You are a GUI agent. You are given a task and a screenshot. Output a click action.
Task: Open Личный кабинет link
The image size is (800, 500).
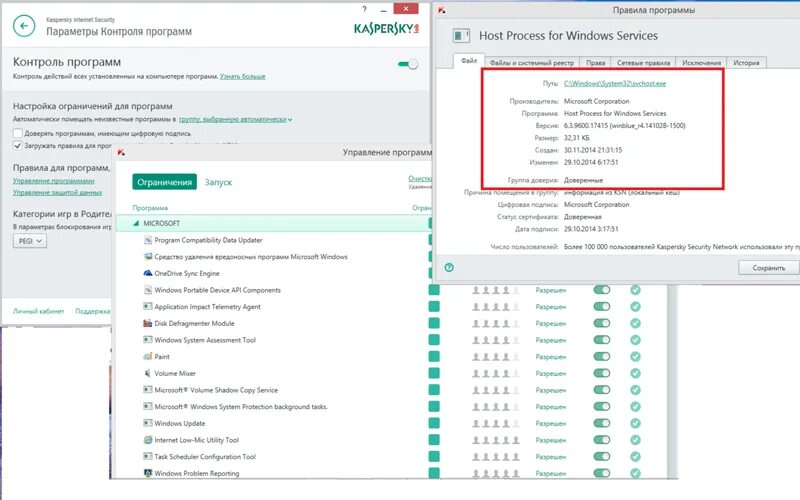[x=38, y=311]
